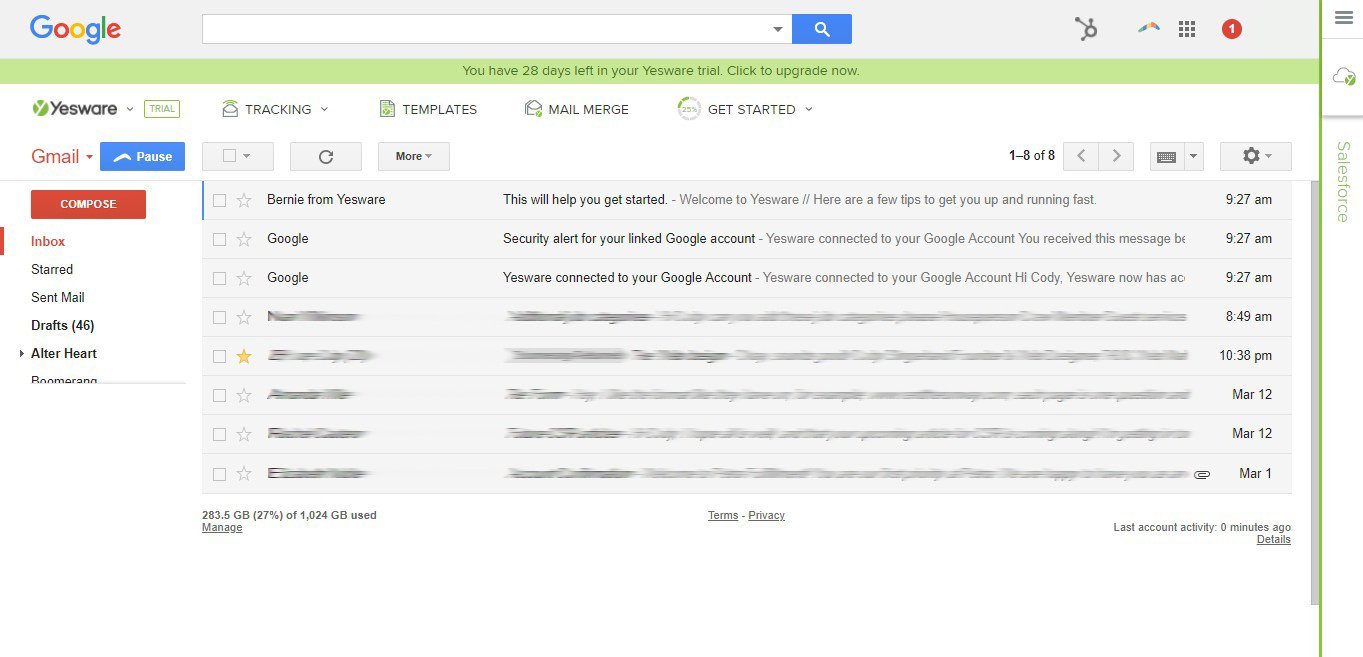Click the Yesware cloud sidebar icon
The image size is (1363, 657).
(x=1343, y=76)
